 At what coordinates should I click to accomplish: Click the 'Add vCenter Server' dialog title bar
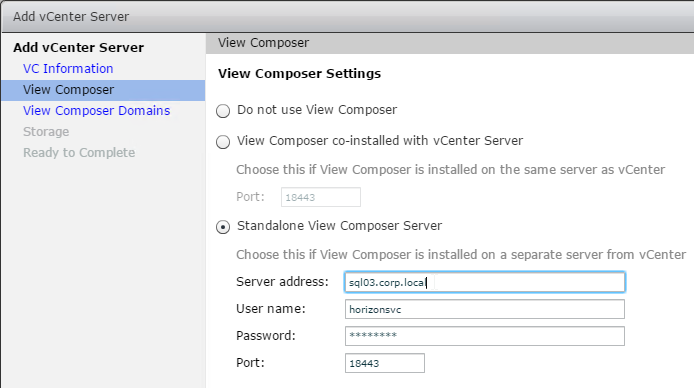pyautogui.click(x=348, y=17)
